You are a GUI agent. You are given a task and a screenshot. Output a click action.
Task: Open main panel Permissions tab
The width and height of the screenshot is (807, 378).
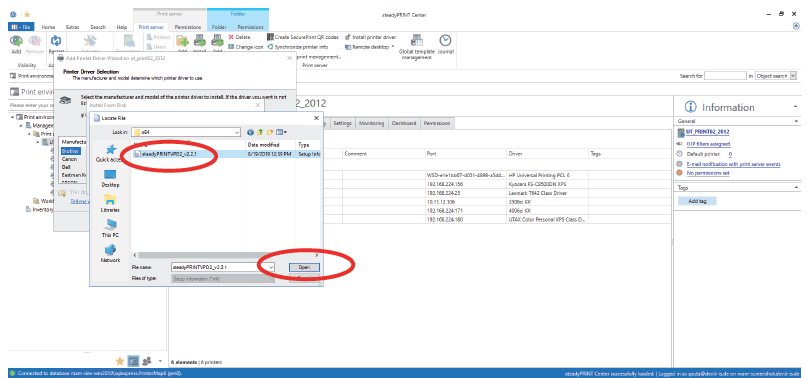tap(437, 124)
